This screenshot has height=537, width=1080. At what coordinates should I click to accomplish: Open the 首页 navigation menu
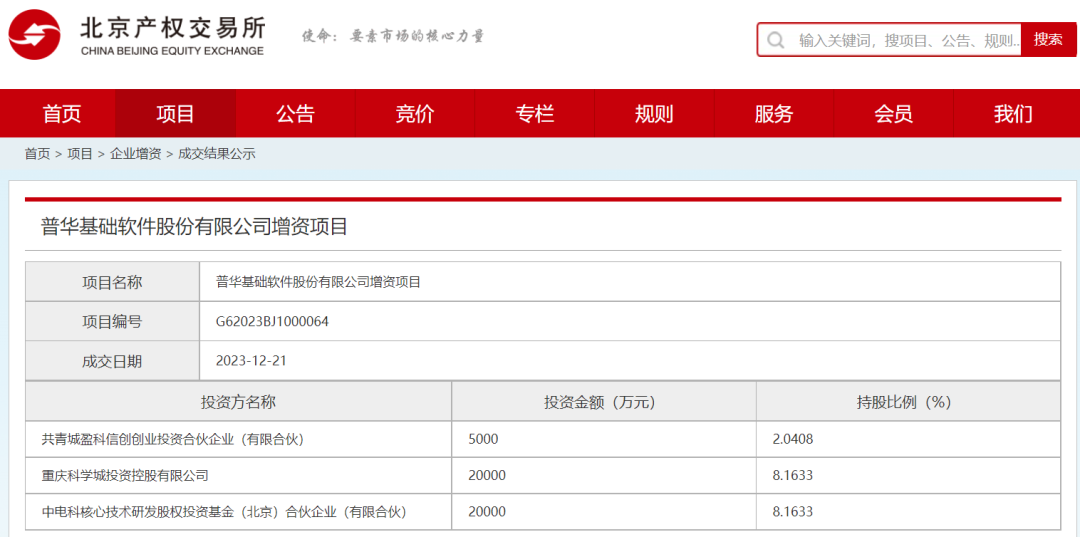pos(62,114)
